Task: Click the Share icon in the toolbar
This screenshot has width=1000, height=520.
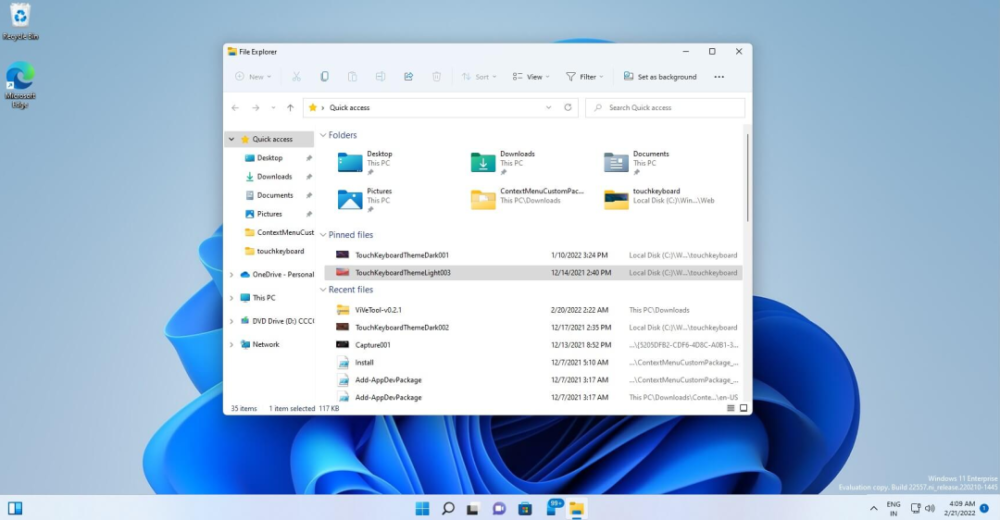Action: (x=409, y=77)
